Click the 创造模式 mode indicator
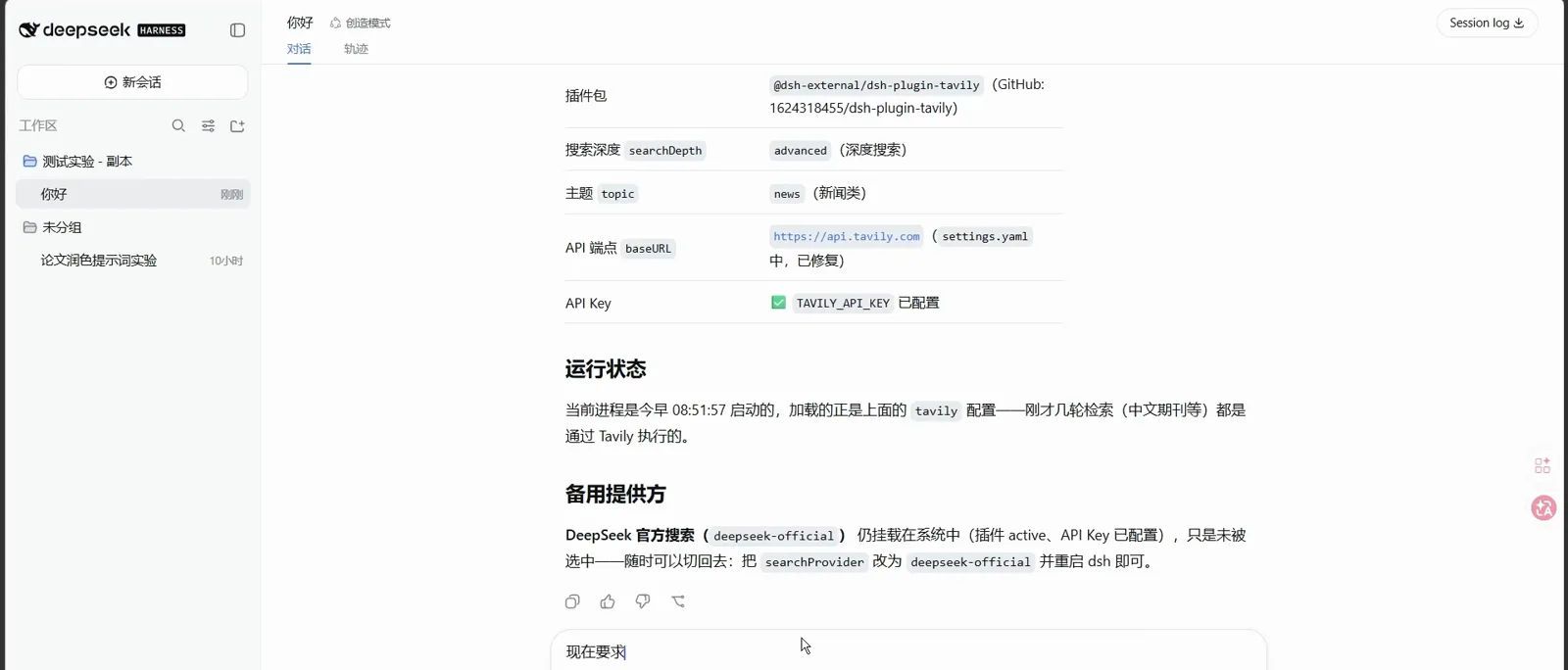The height and width of the screenshot is (670, 1568). (x=360, y=23)
